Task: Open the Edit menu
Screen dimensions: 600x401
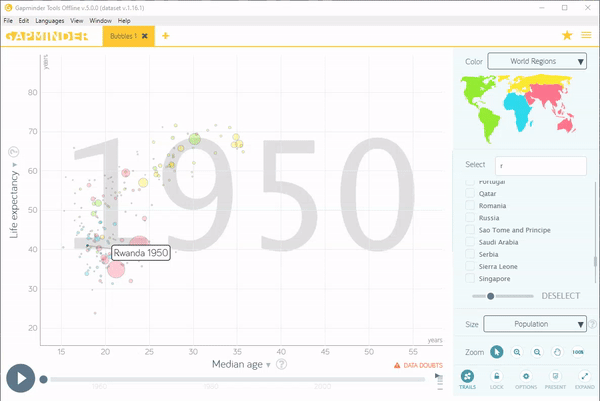Action: pos(24,21)
